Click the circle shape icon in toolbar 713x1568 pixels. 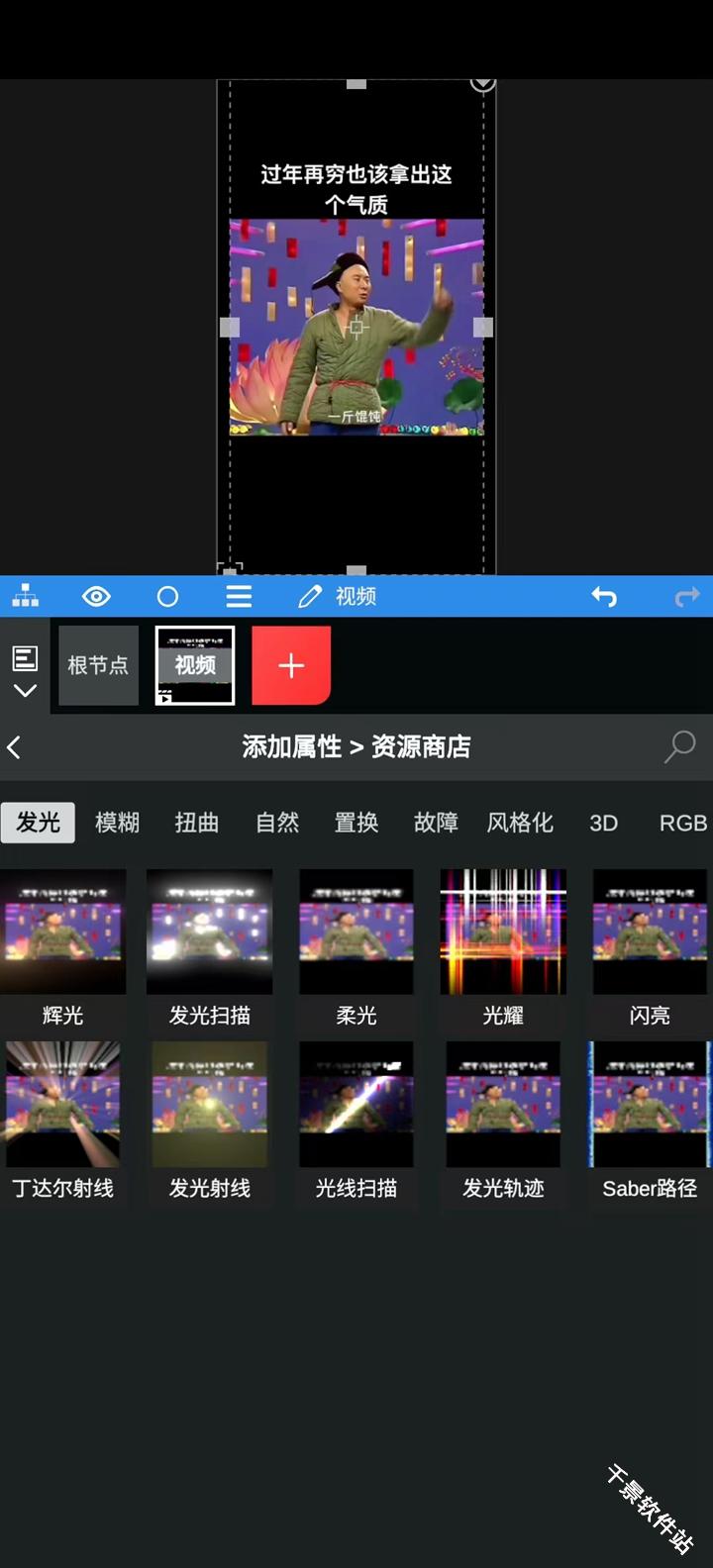click(x=167, y=596)
